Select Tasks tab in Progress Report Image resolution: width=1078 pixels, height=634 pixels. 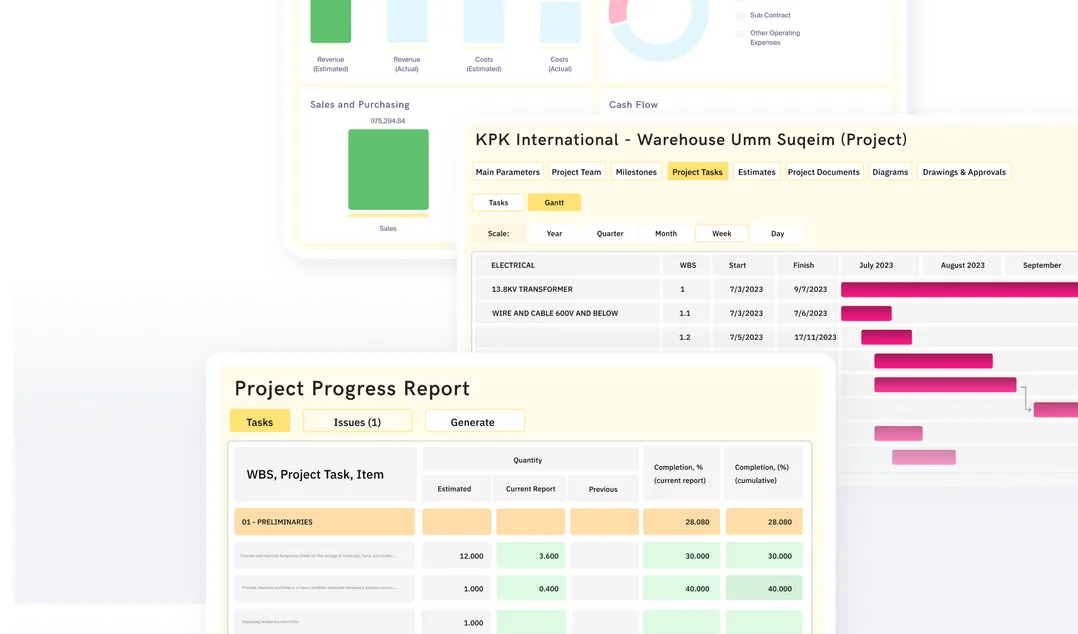(260, 422)
